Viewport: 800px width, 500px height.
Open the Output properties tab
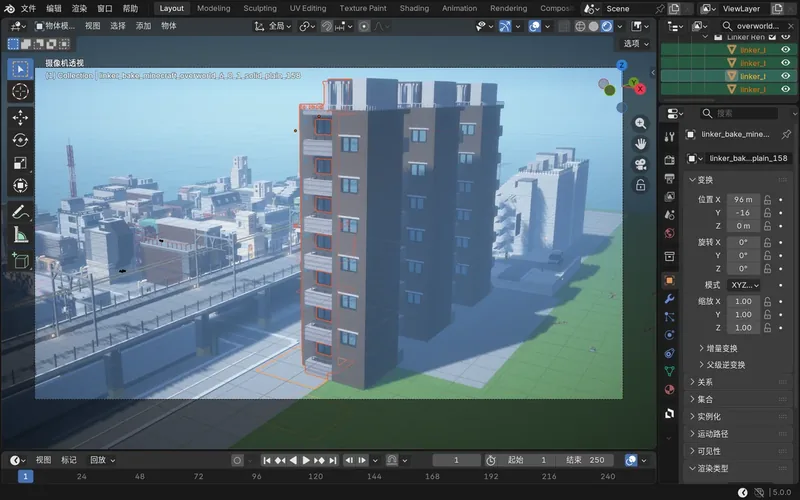pos(669,179)
